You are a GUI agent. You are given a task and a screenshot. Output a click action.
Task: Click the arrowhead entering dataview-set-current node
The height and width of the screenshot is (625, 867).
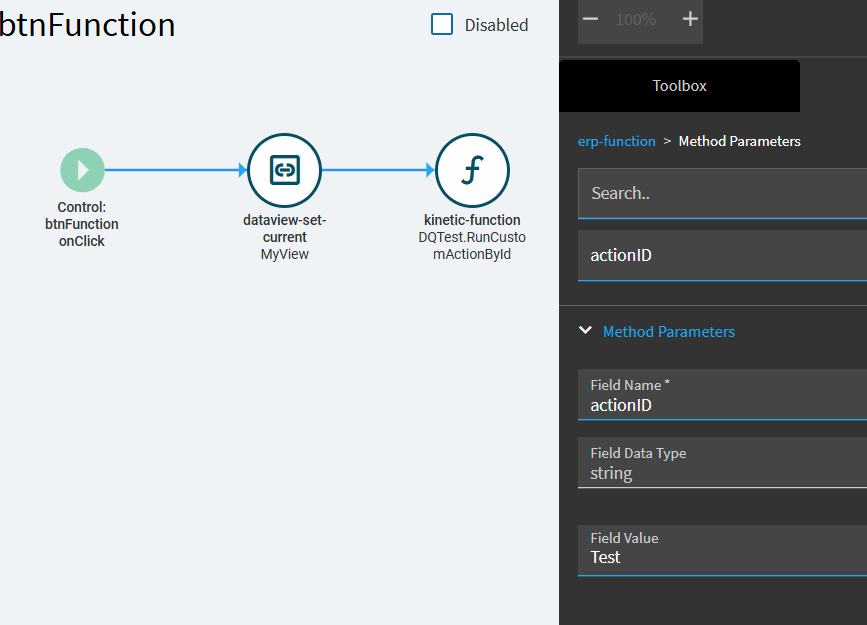pyautogui.click(x=243, y=170)
